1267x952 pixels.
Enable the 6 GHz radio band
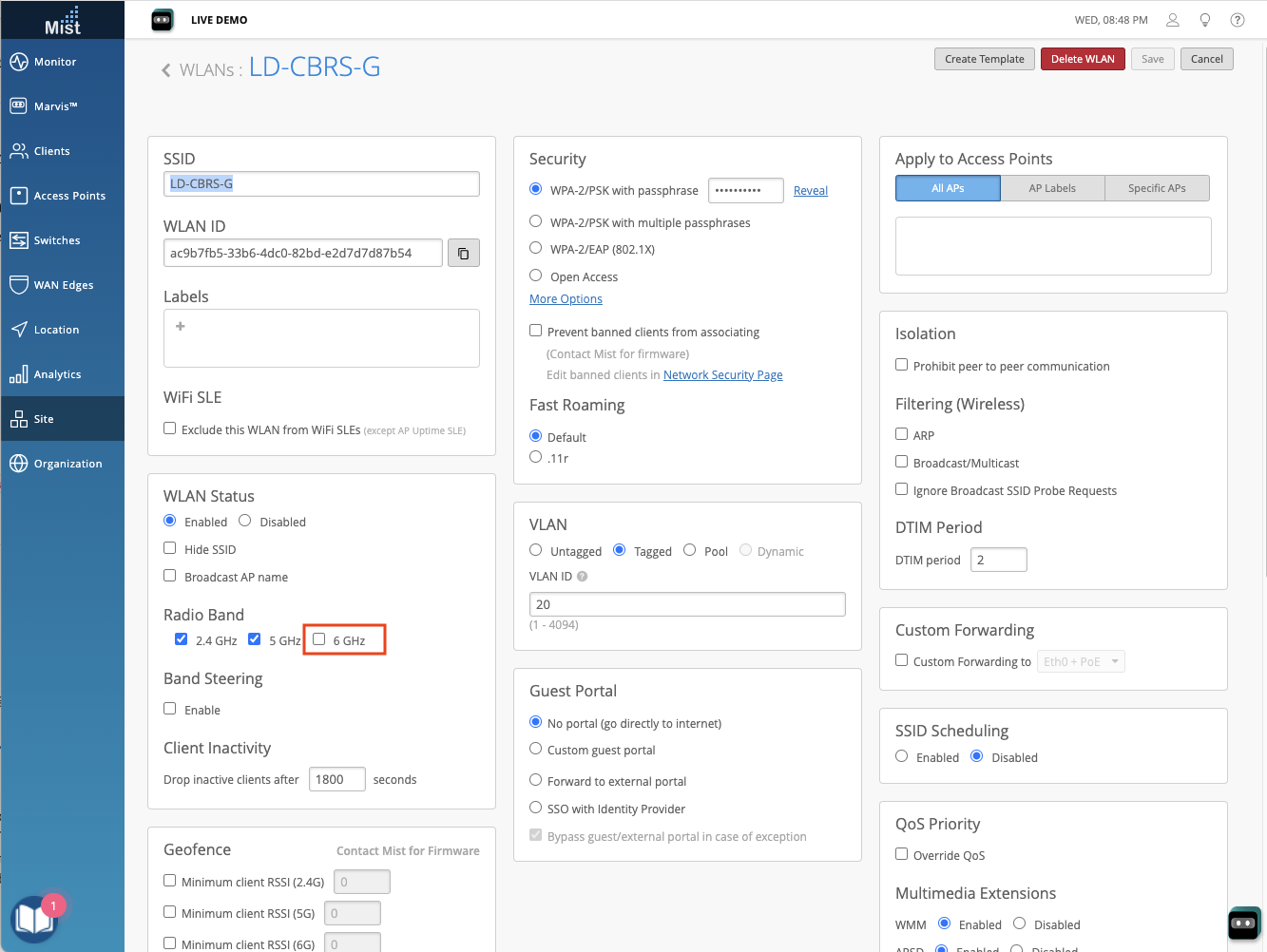pos(319,639)
